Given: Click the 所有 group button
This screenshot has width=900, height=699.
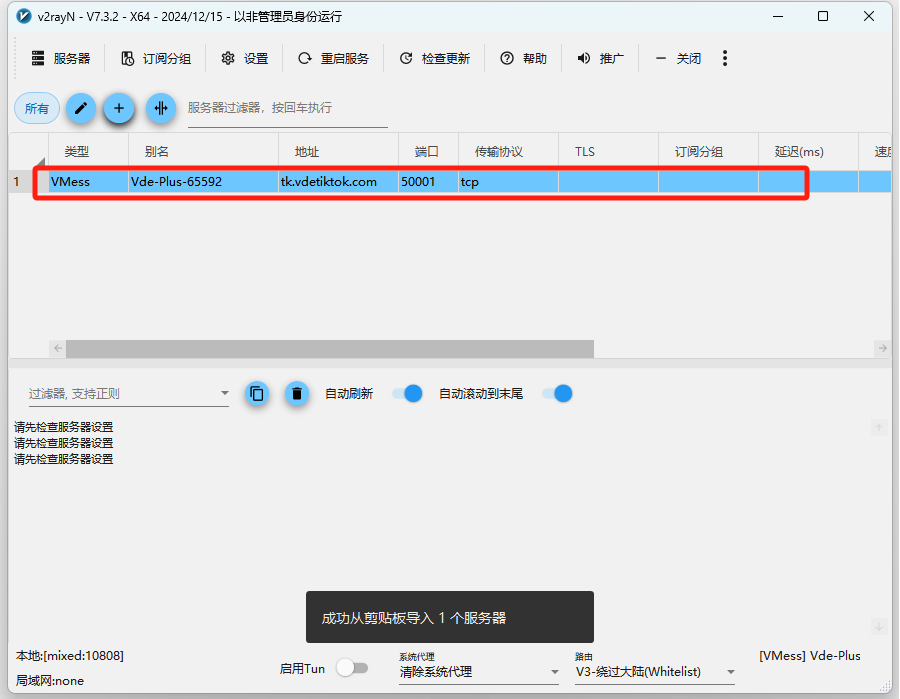Looking at the screenshot, I should pos(37,108).
